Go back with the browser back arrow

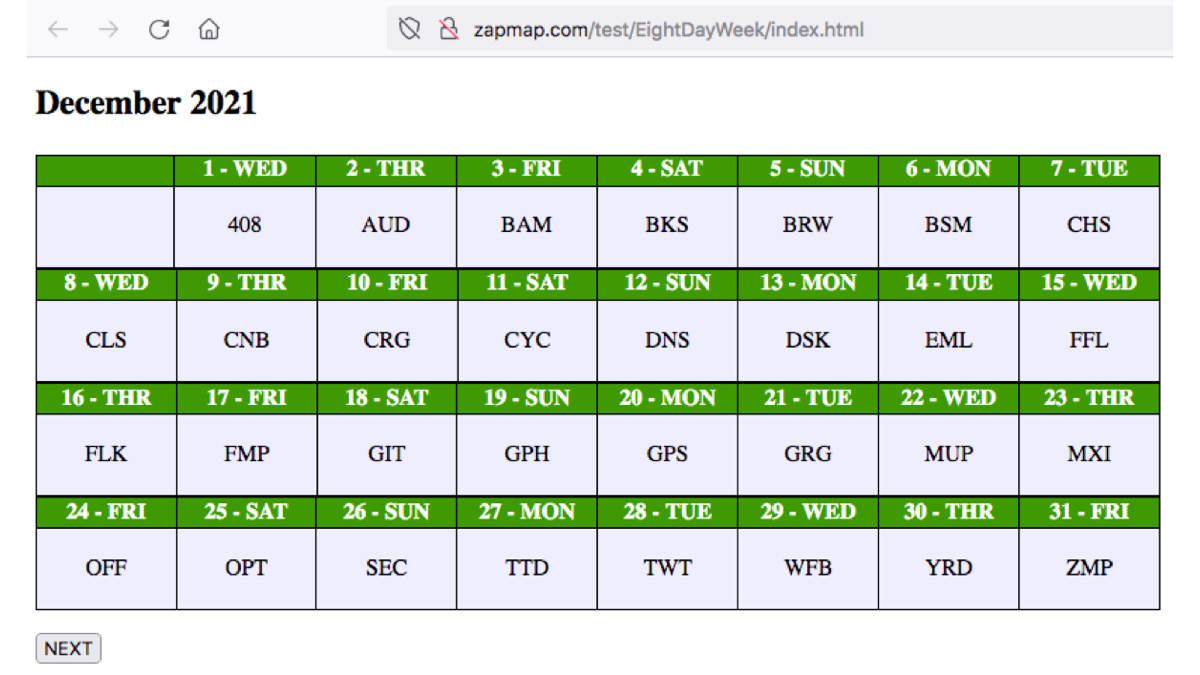58,30
